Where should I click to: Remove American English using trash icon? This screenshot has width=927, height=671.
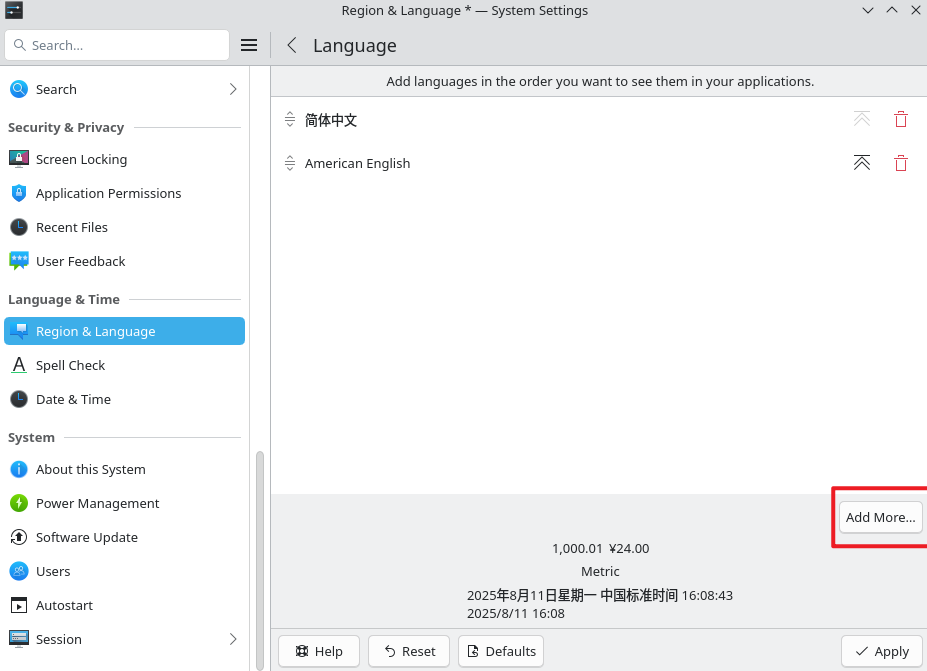coord(900,163)
